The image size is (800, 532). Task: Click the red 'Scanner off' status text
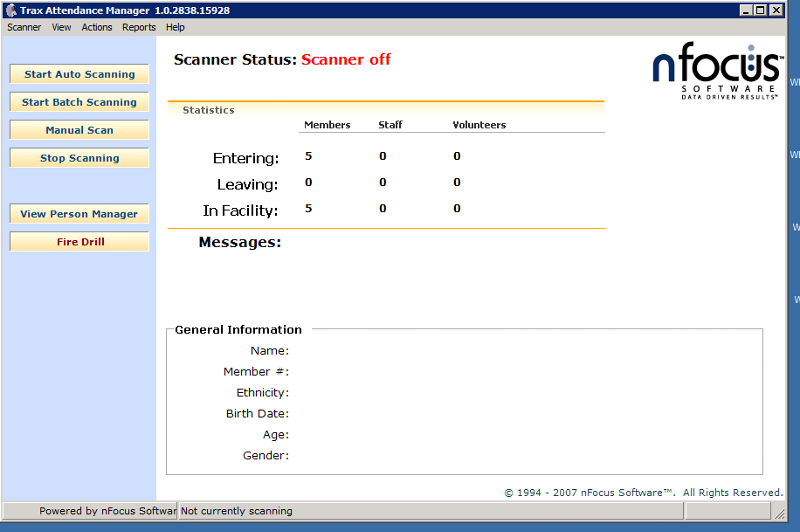[346, 60]
